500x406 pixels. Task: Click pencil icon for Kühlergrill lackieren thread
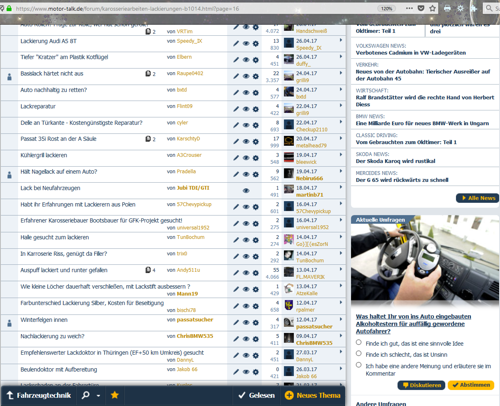pos(236,158)
